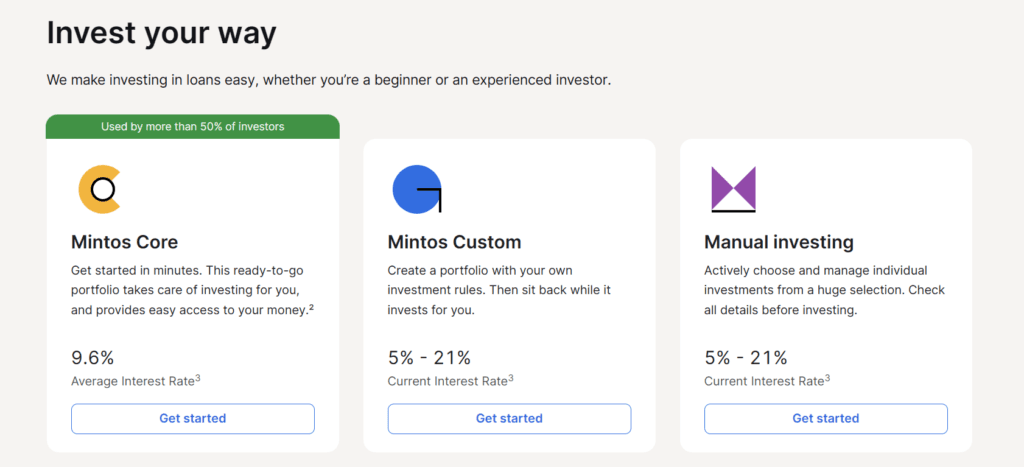Click the Mintos Custom description paragraph
The height and width of the screenshot is (467, 1024).
[500, 290]
